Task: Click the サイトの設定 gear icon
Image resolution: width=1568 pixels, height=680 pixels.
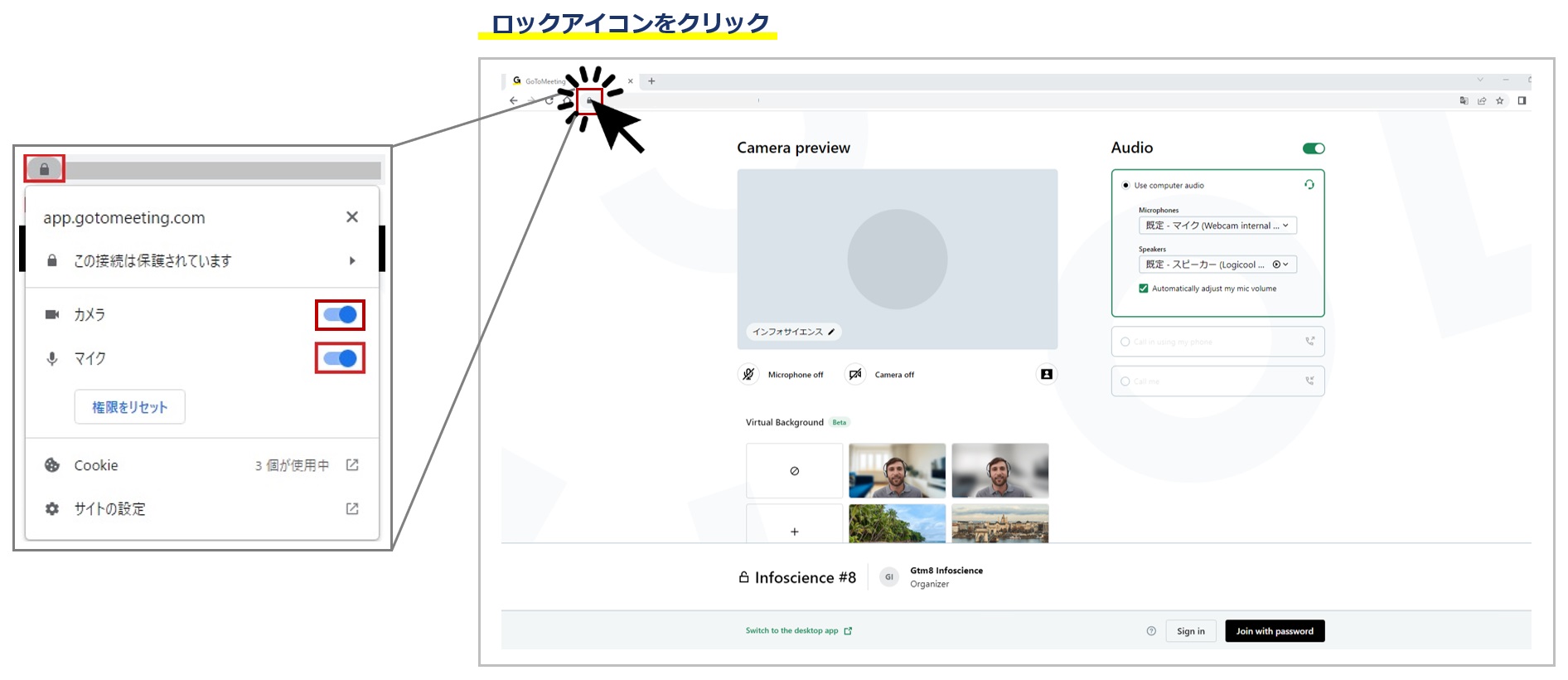Action: coord(52,508)
